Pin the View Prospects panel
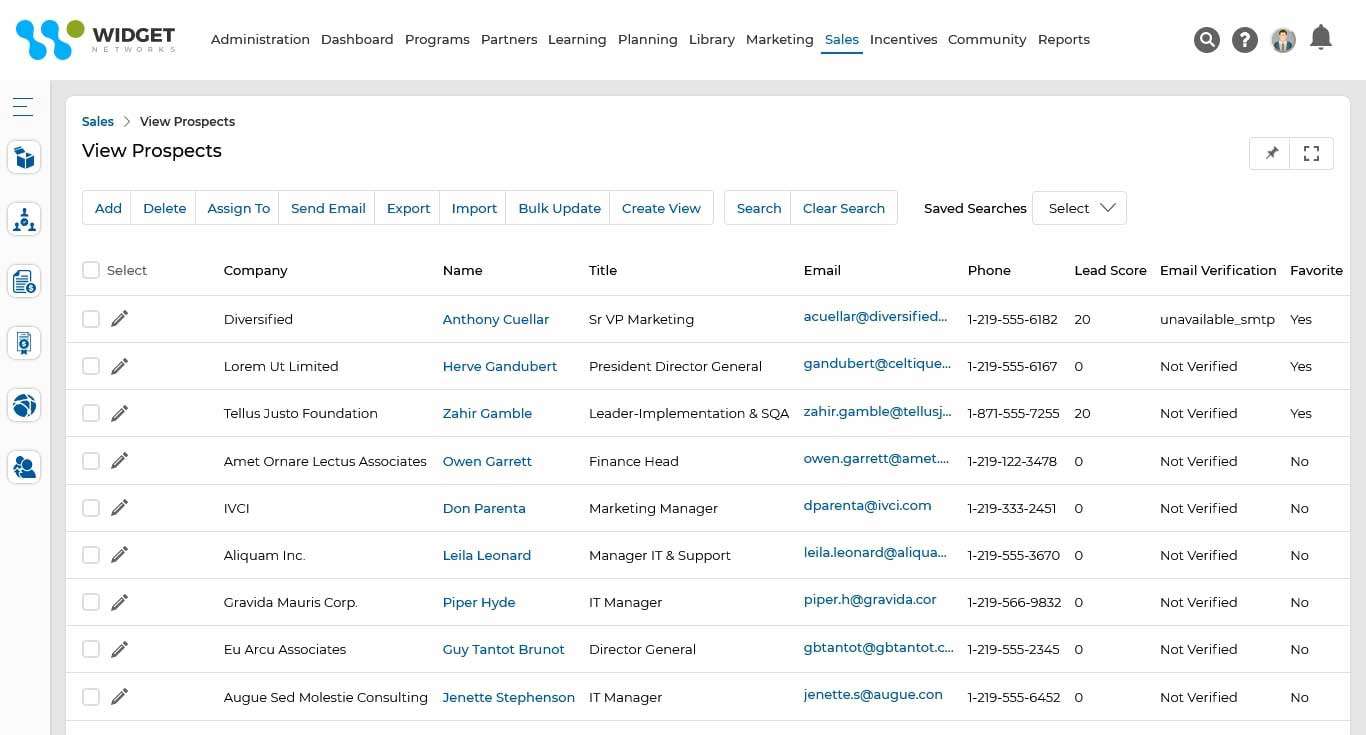This screenshot has width=1366, height=735. (x=1271, y=154)
